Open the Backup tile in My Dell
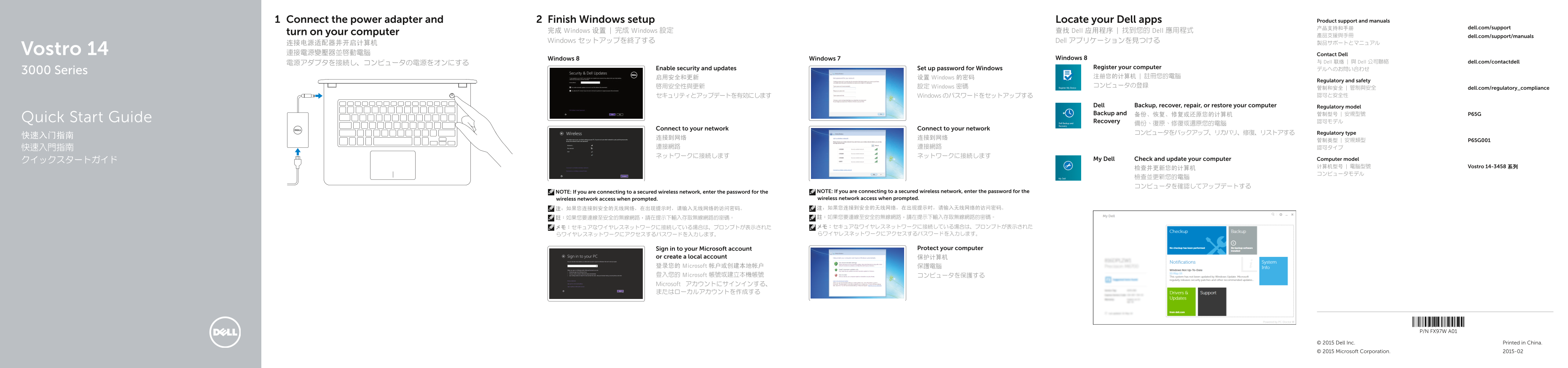The width and height of the screenshot is (1568, 368). (1243, 240)
